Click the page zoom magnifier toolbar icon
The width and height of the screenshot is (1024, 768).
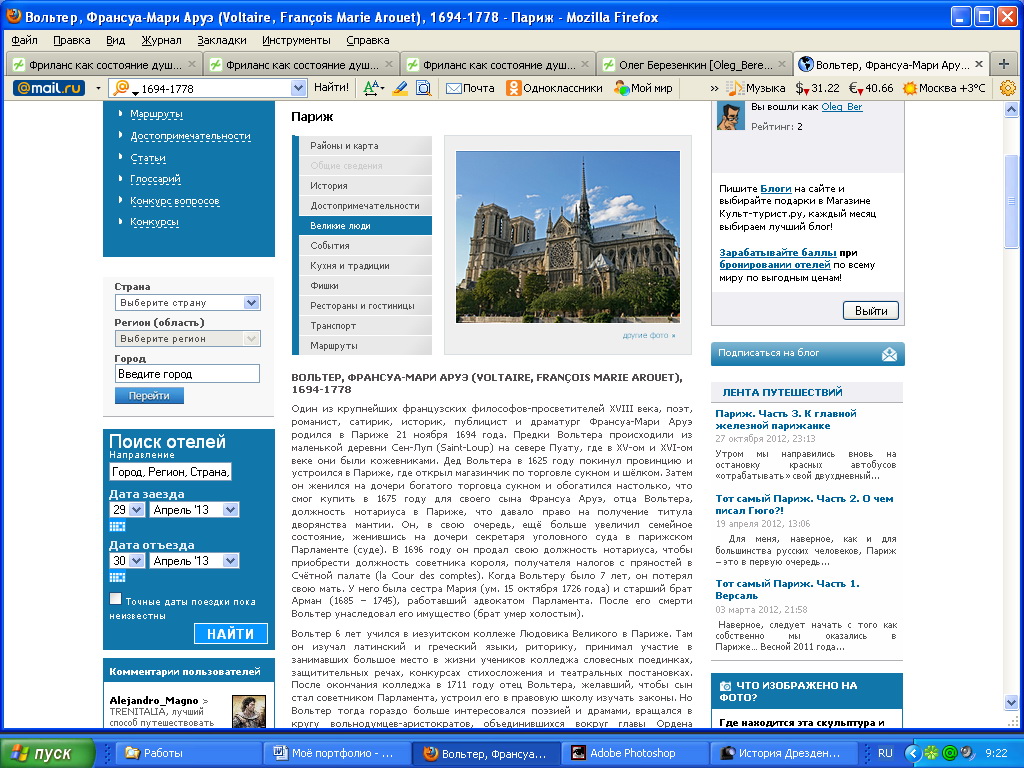[424, 88]
